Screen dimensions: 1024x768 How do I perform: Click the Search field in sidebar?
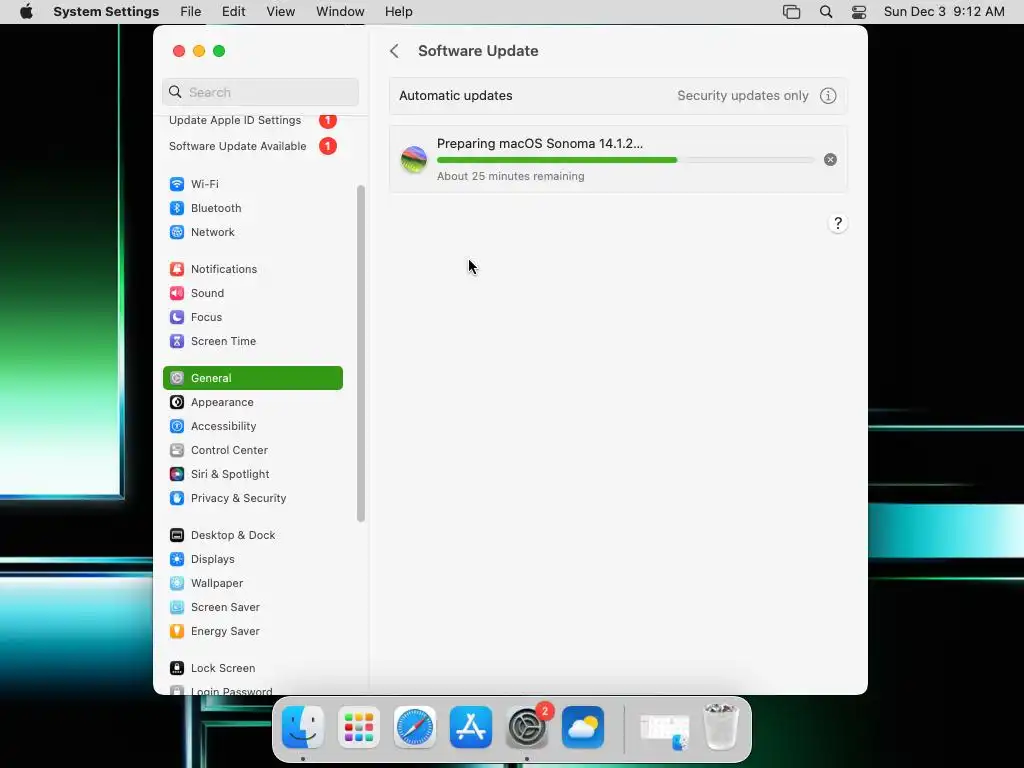tap(261, 92)
